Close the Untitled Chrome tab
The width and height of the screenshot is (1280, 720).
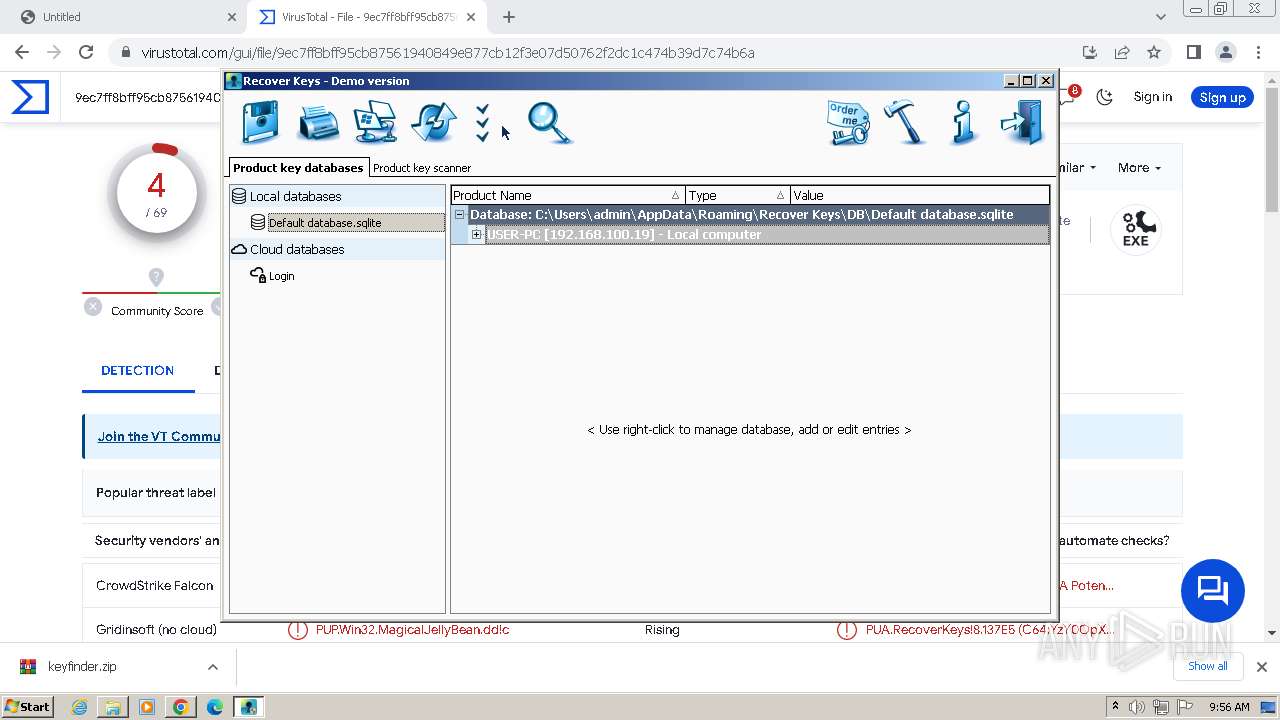pos(232,17)
